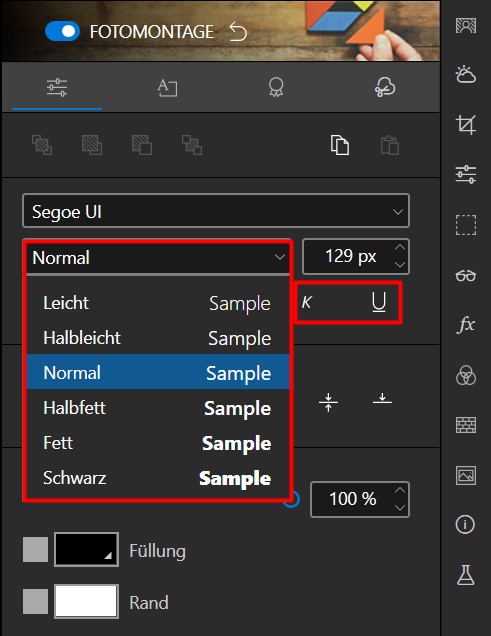
Task: Switch to the award ribbon tab
Action: [x=276, y=87]
